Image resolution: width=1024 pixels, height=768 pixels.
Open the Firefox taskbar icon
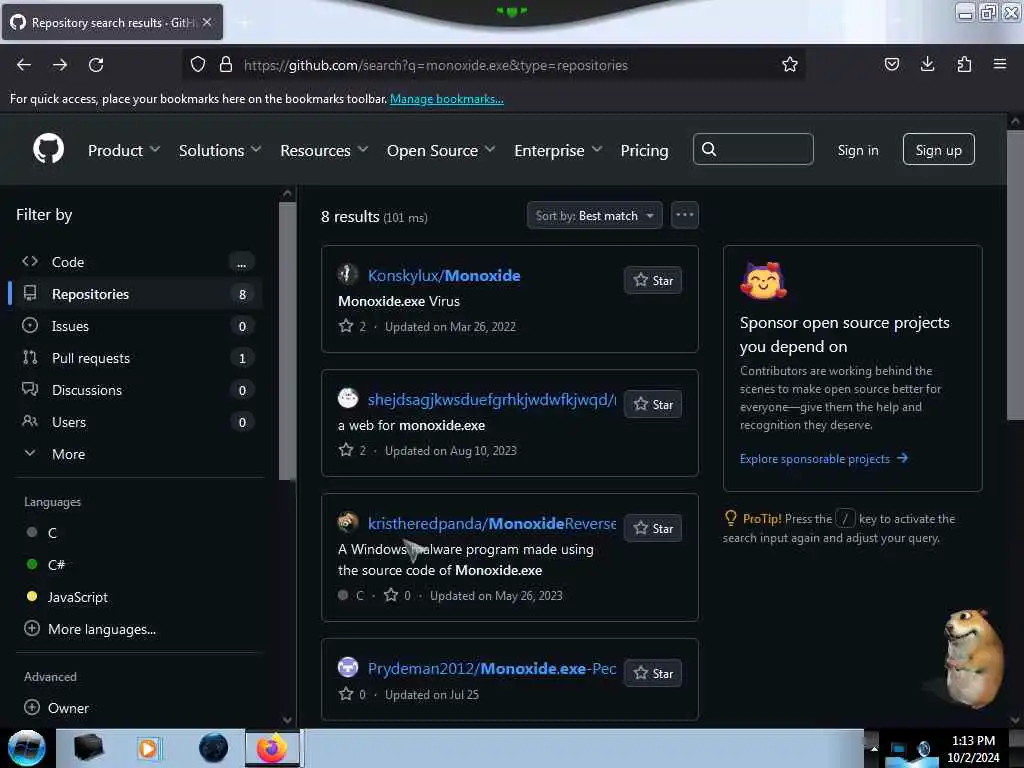coord(272,748)
